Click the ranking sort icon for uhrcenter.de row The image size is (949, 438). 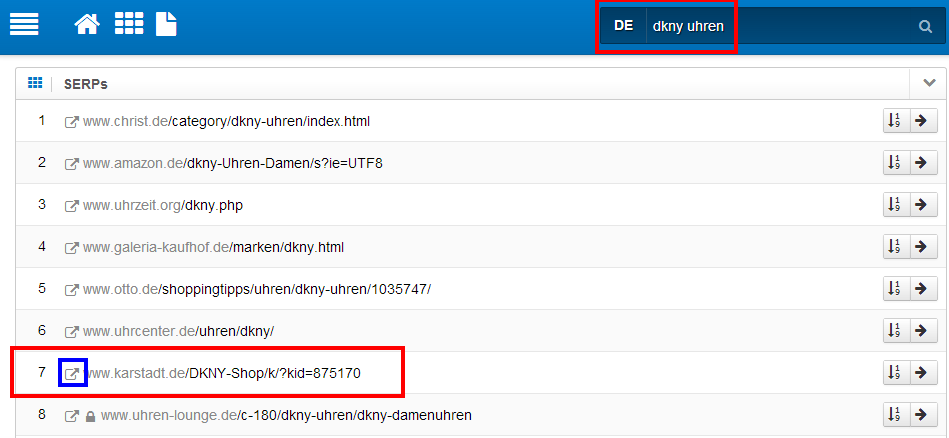tap(896, 330)
